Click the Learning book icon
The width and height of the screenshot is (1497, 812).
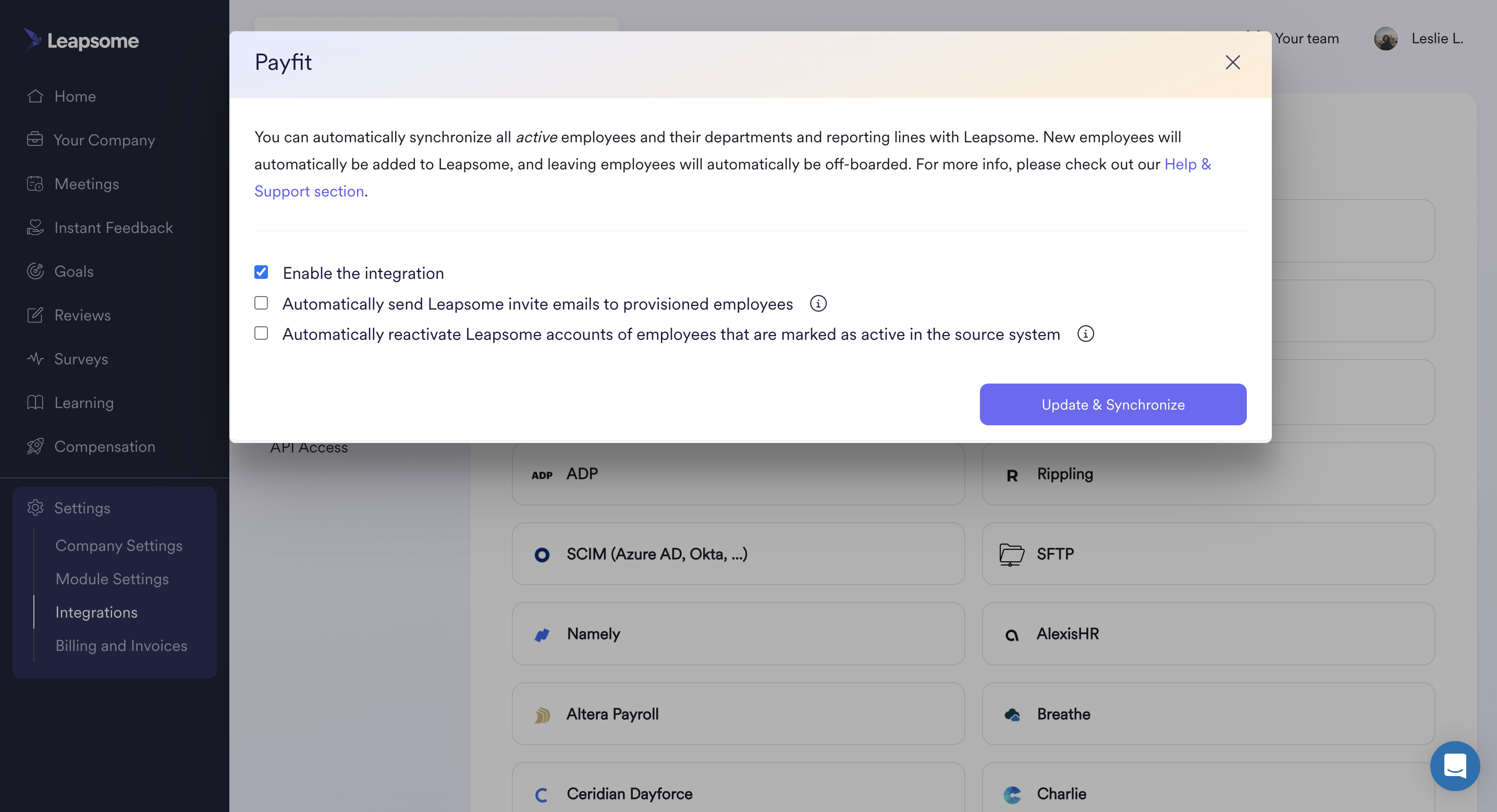35,402
